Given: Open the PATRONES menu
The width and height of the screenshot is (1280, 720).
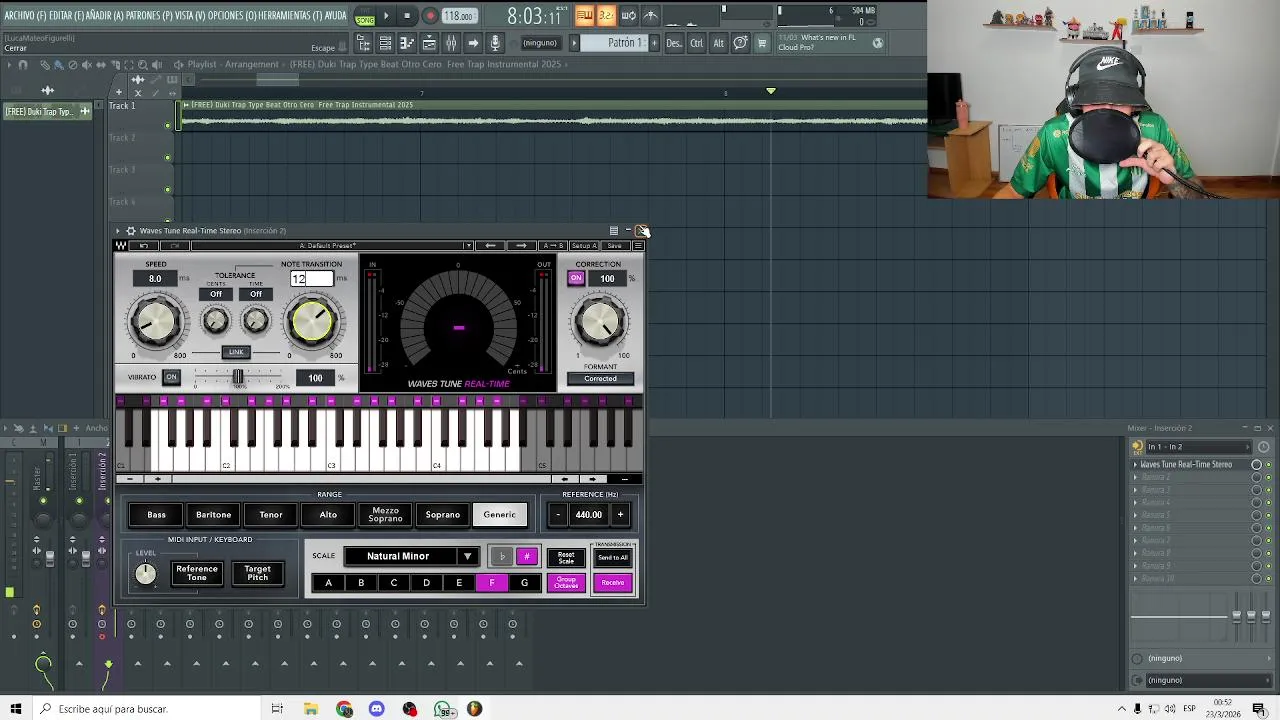Looking at the screenshot, I should coord(149,16).
